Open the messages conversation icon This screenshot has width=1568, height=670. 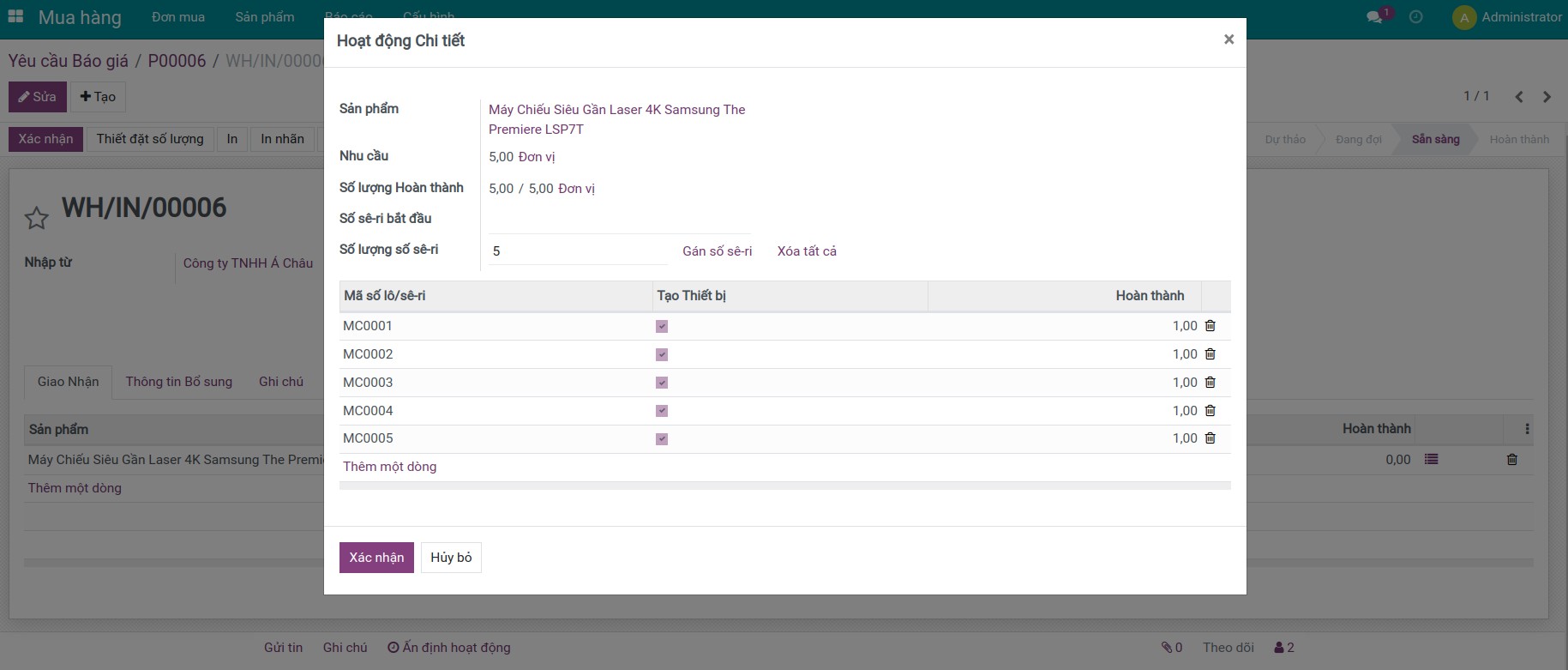1374,17
